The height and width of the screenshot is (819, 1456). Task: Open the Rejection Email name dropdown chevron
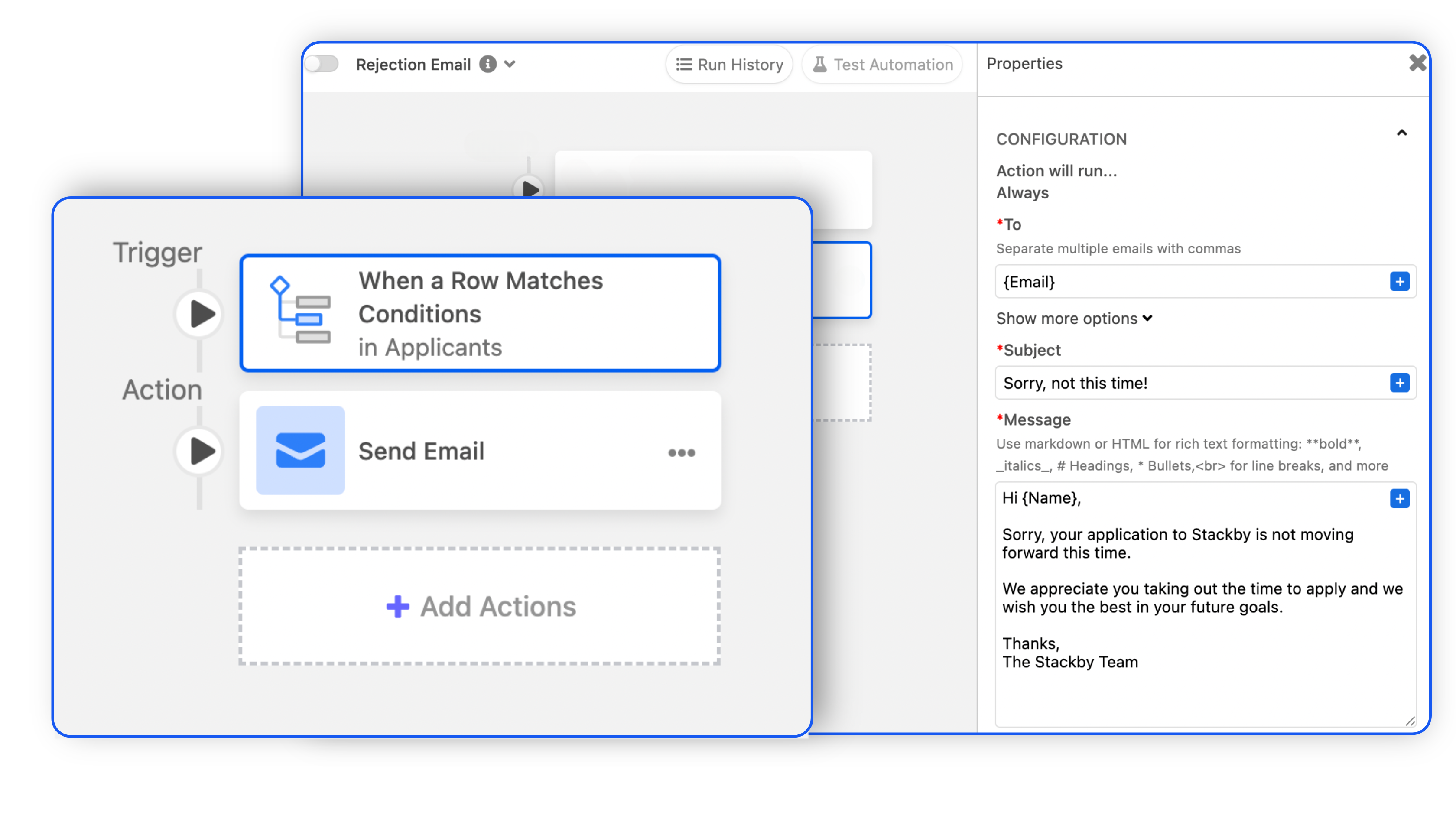pos(510,65)
